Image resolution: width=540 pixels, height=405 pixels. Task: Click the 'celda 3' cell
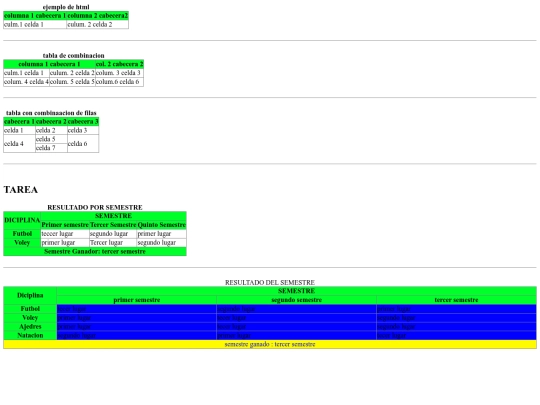point(83,130)
